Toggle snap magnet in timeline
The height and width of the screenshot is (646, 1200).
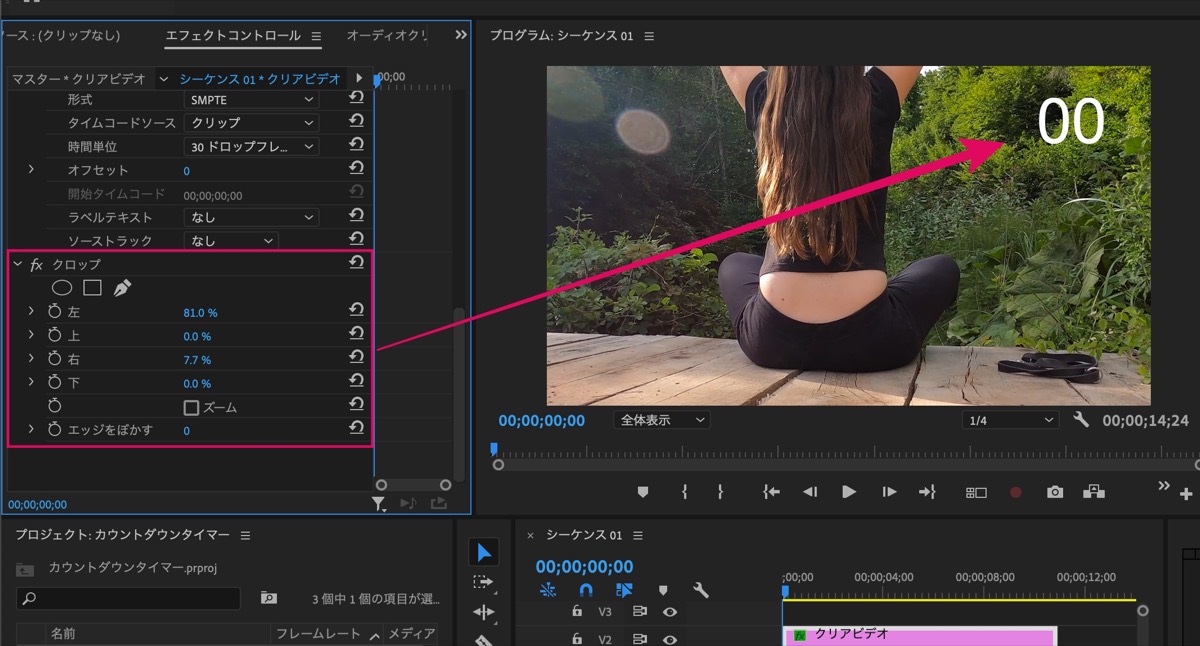(x=586, y=590)
